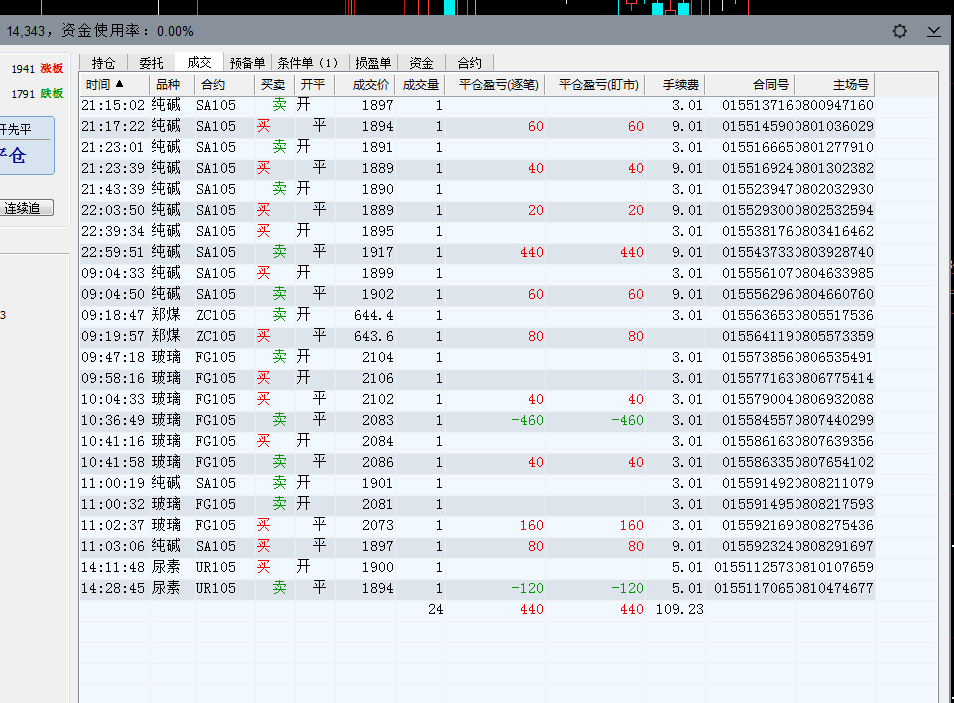Click the 连续追 button

22,208
